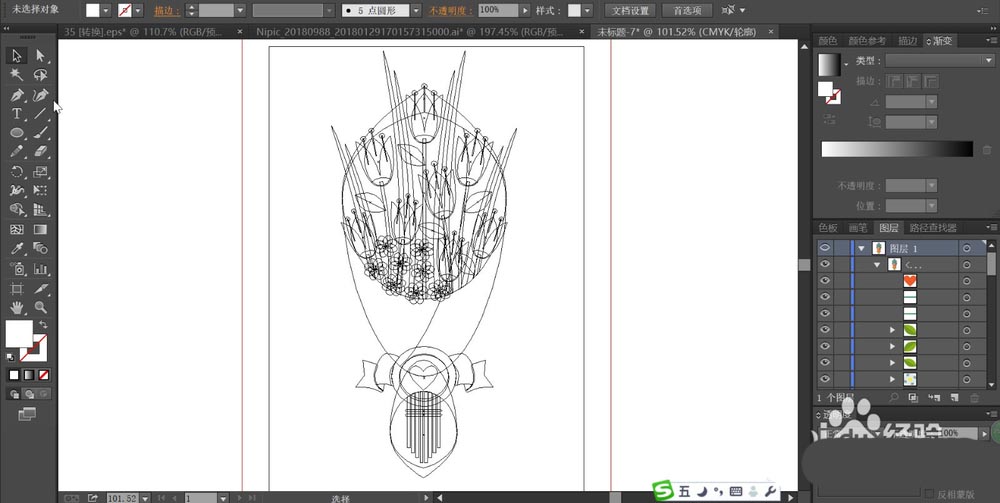Screen dimensions: 1000x503
Task: Select the Type tool
Action: (17, 114)
